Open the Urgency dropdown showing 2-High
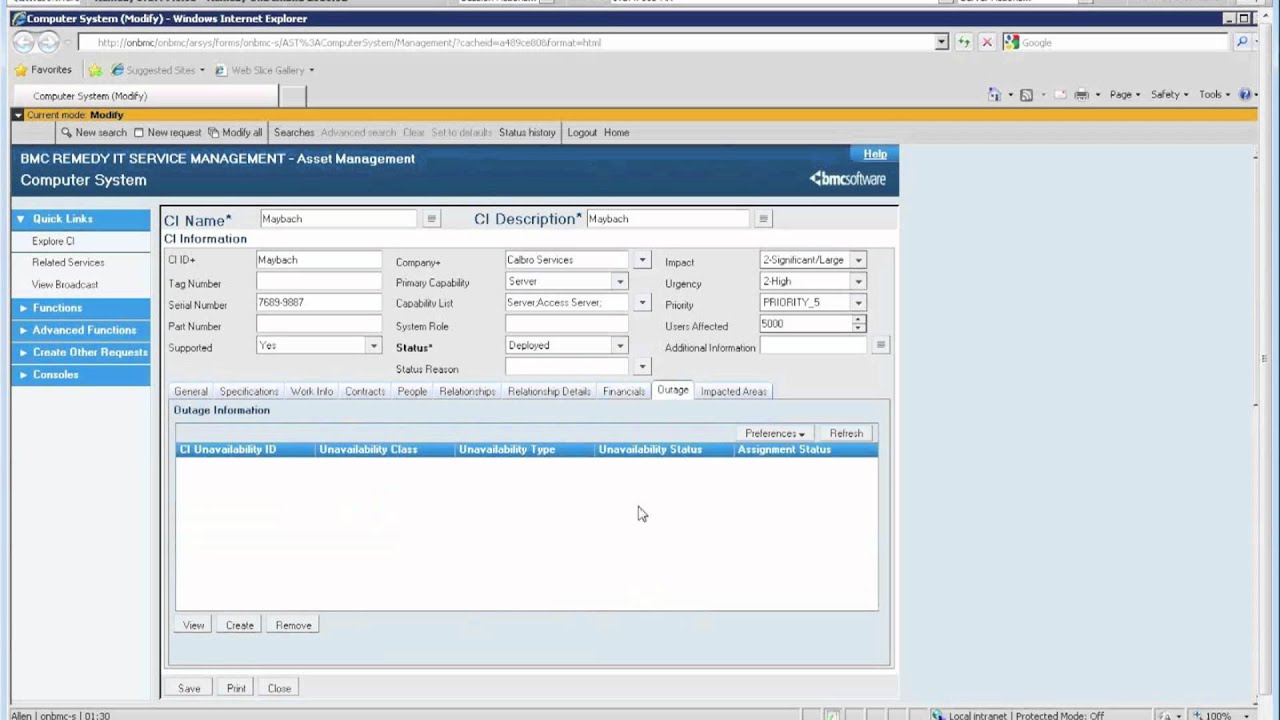 (x=858, y=282)
